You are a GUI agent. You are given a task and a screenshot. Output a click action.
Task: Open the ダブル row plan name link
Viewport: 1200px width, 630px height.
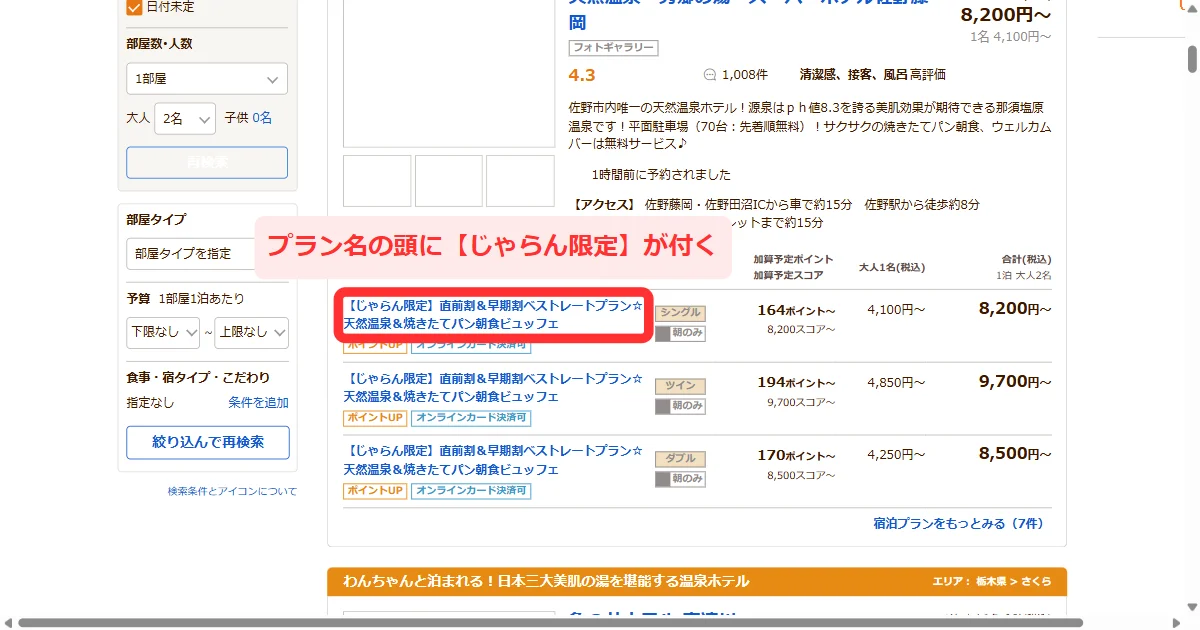coord(493,461)
